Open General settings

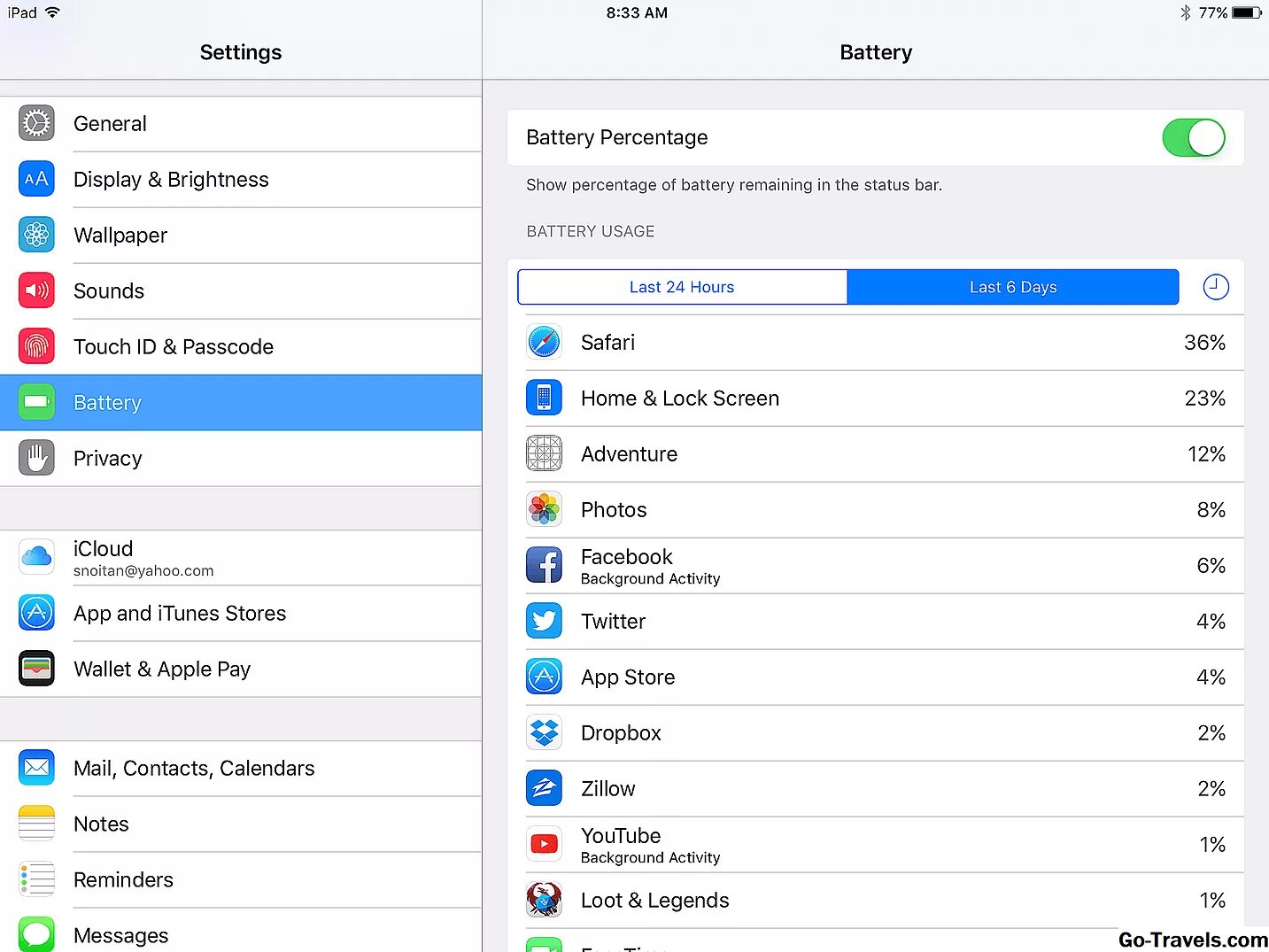(241, 124)
